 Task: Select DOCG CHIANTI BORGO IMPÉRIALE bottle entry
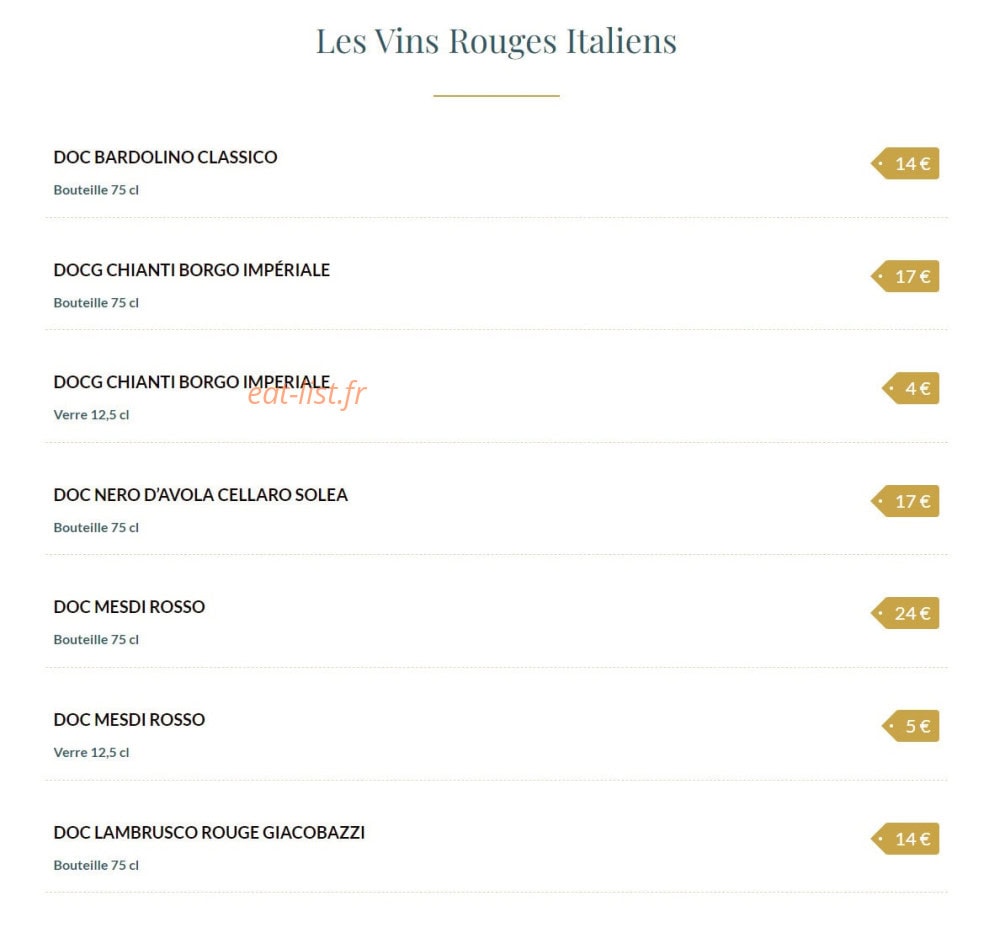point(192,270)
